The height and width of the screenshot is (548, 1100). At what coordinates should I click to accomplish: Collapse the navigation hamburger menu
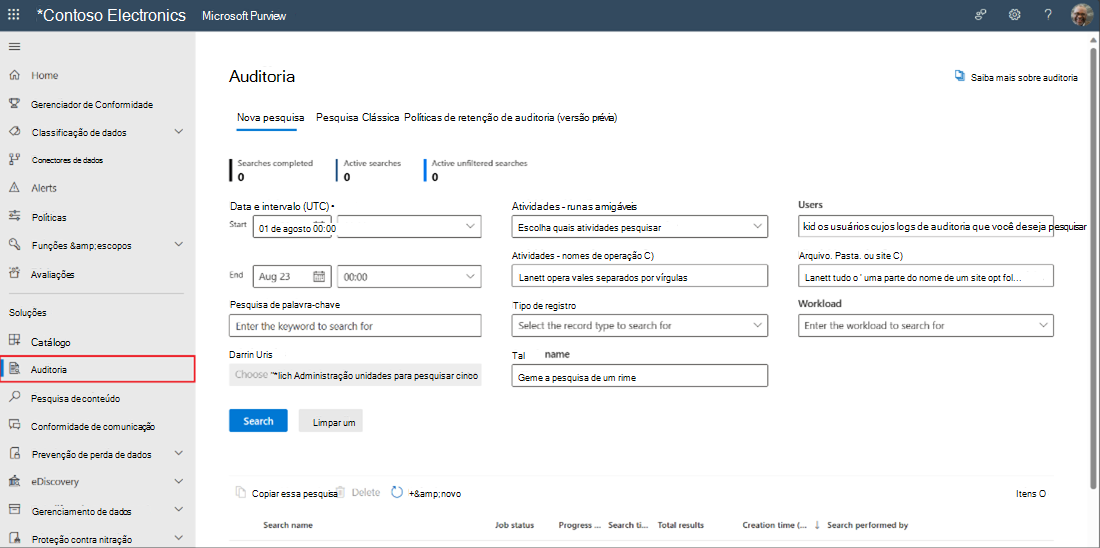(x=14, y=46)
